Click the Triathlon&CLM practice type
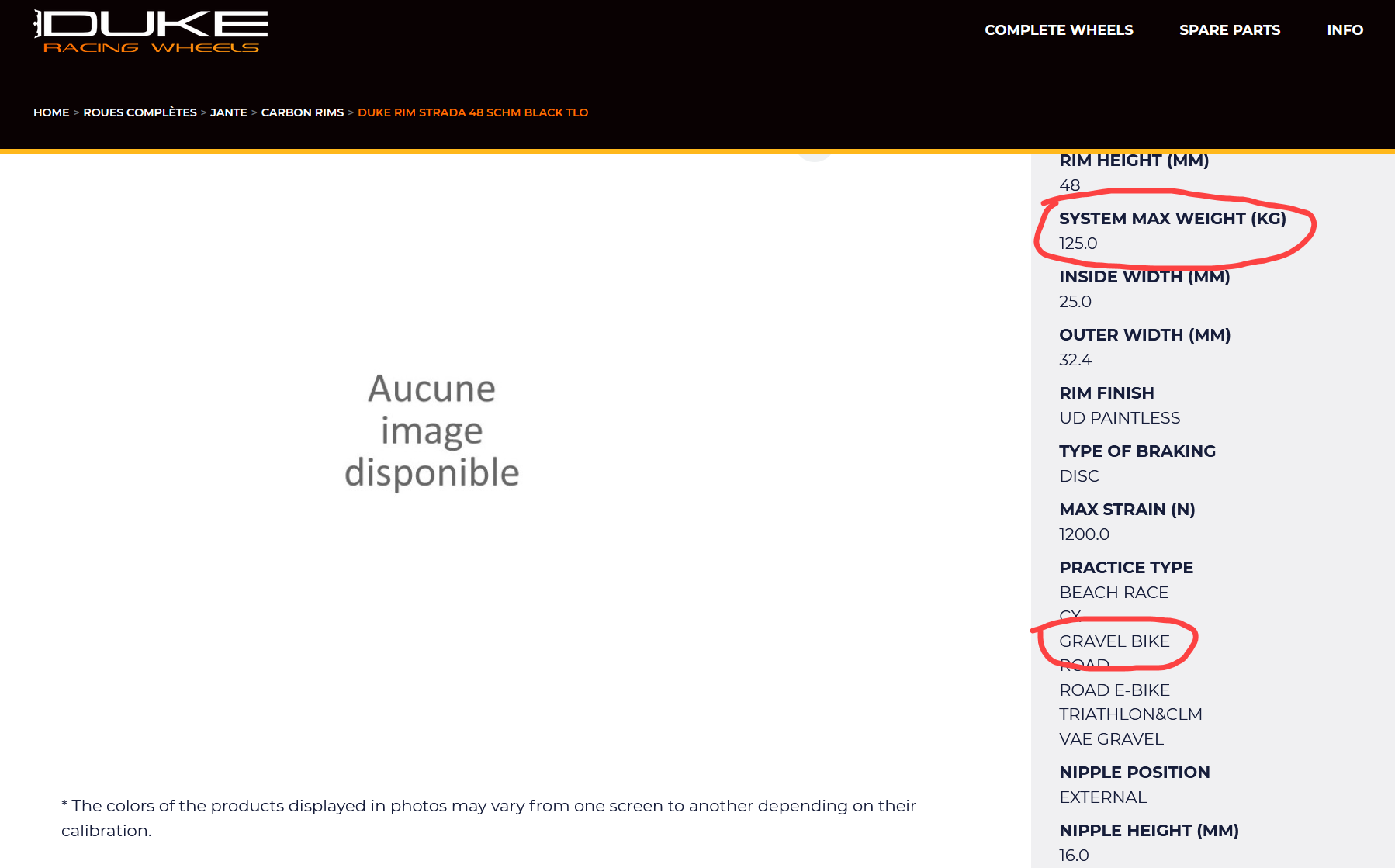Image resolution: width=1395 pixels, height=868 pixels. coord(1130,714)
